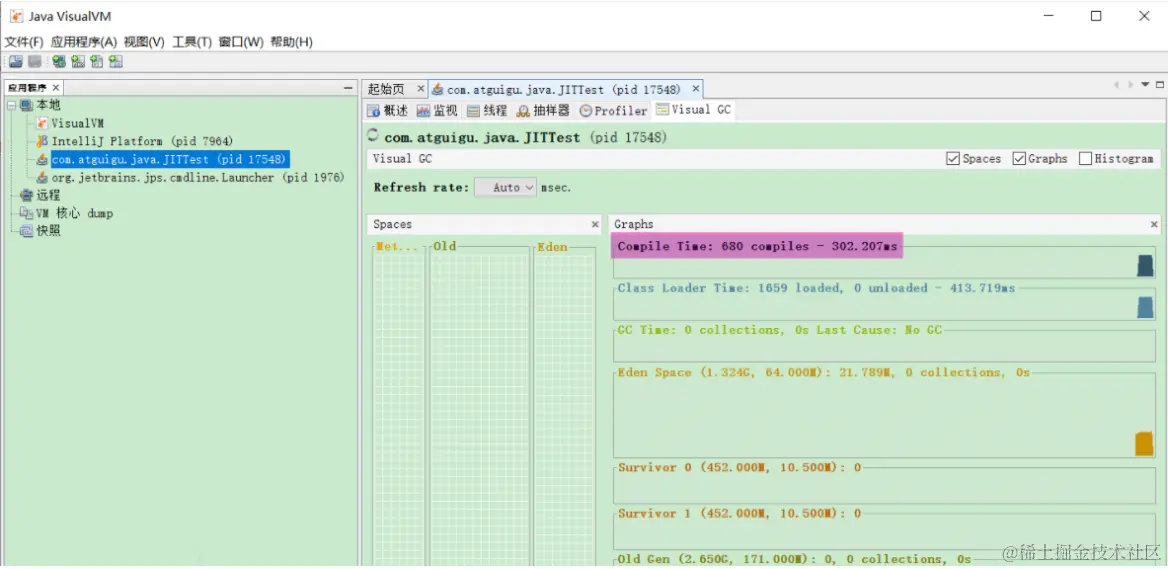Click the 远程 remote hosts icon
The height and width of the screenshot is (569, 1168).
coord(27,195)
